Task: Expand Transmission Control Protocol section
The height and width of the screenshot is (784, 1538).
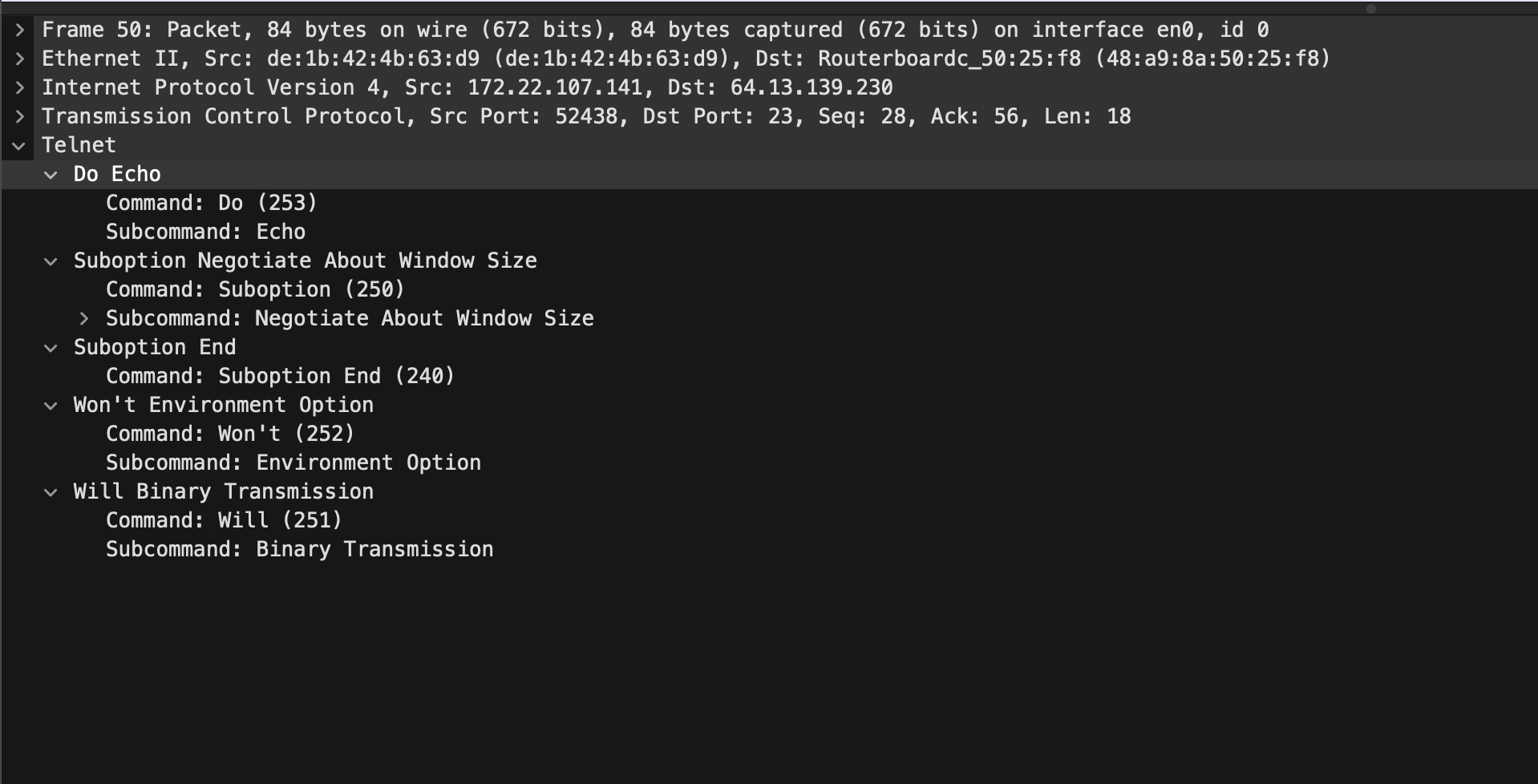Action: pyautogui.click(x=20, y=117)
